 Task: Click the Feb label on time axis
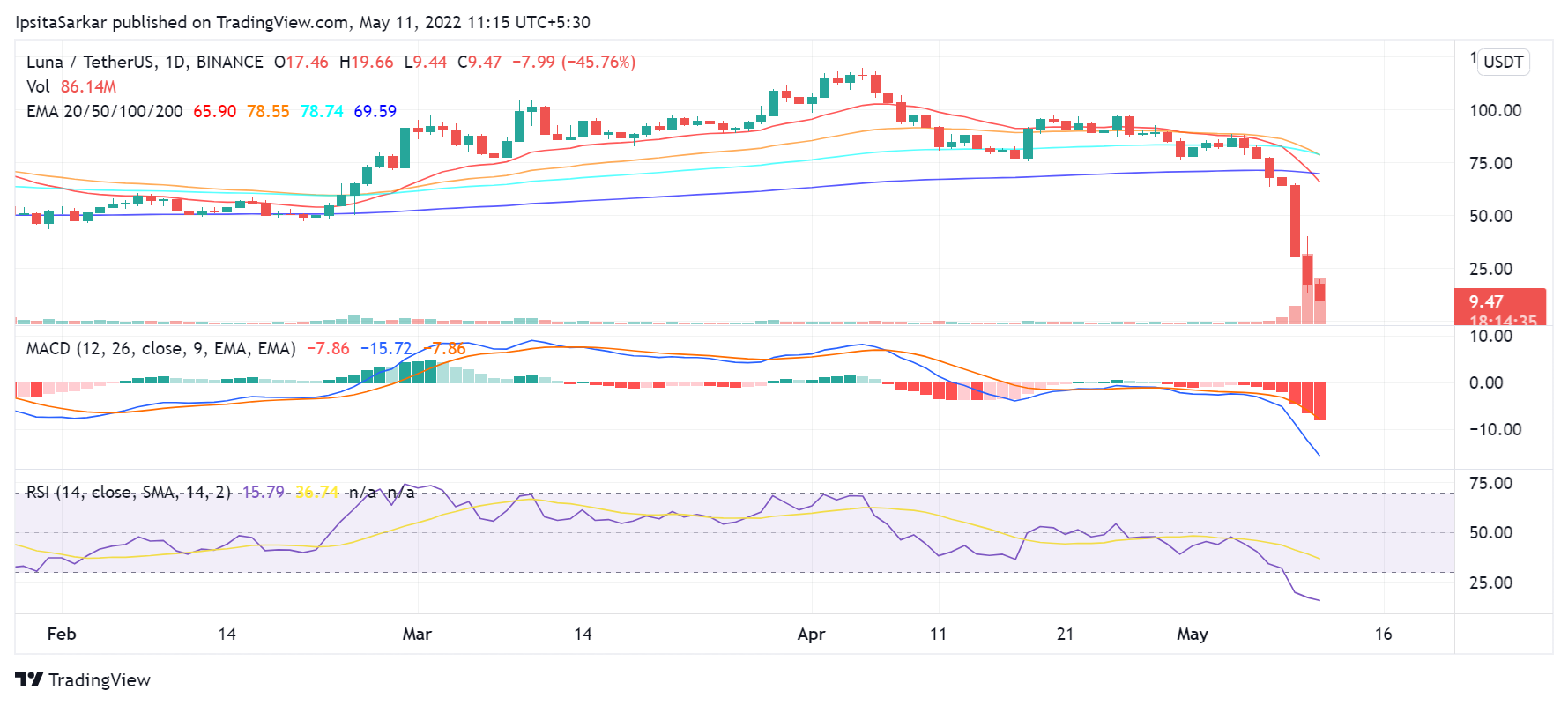click(62, 634)
